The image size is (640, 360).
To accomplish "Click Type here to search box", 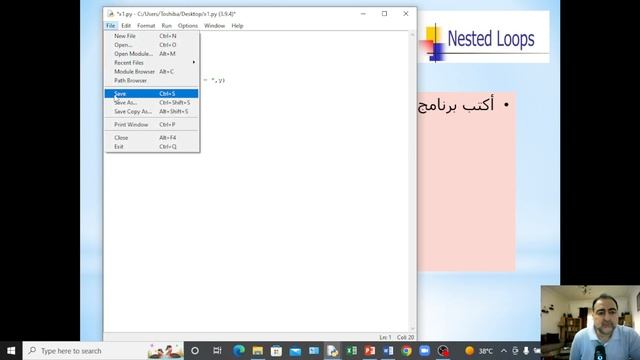I will pyautogui.click(x=103, y=351).
